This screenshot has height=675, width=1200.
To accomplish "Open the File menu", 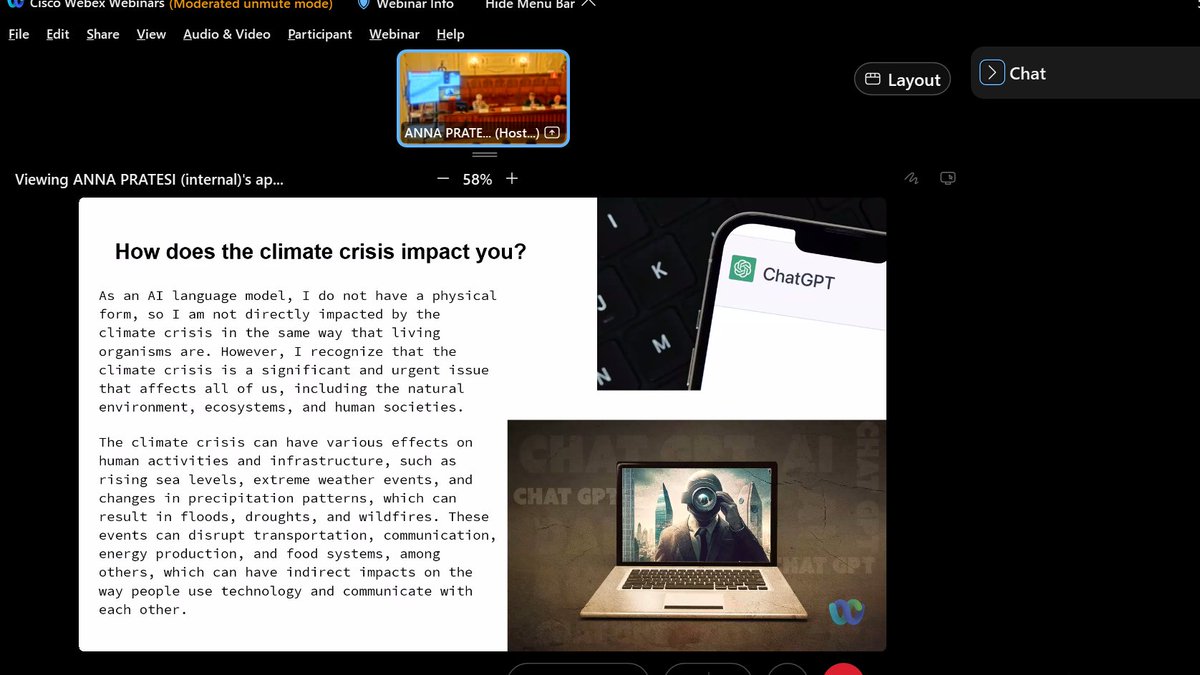I will pyautogui.click(x=19, y=34).
